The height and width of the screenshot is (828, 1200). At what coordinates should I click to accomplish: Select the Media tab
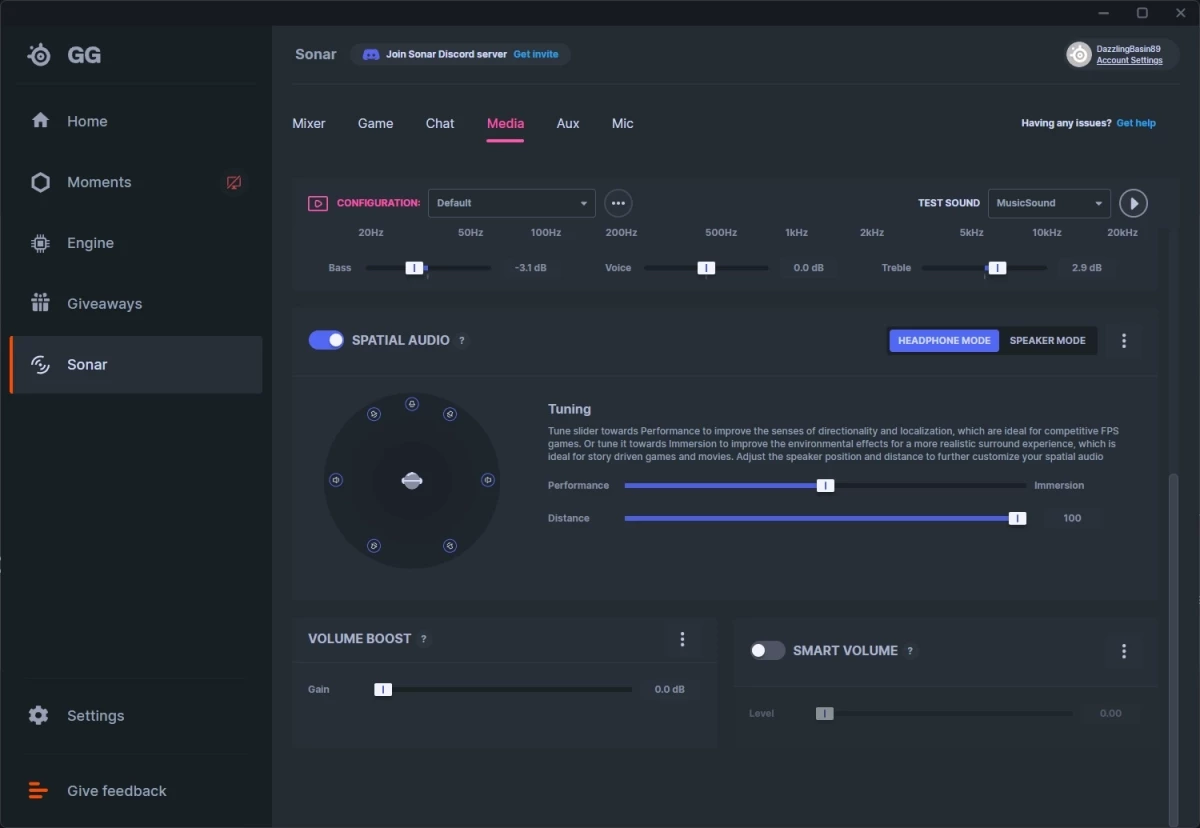[505, 124]
